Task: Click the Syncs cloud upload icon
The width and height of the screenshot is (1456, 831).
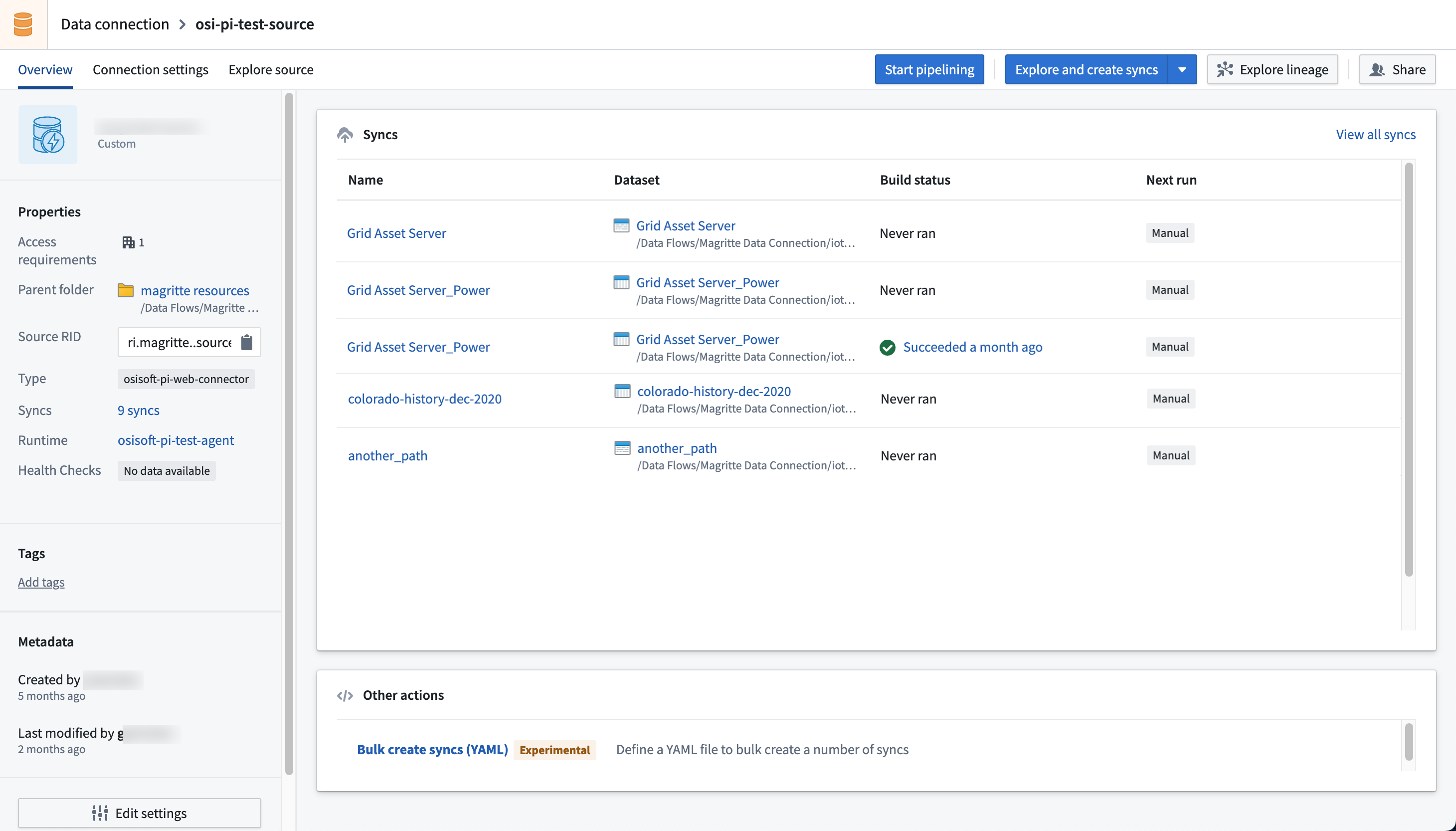Action: pyautogui.click(x=345, y=135)
